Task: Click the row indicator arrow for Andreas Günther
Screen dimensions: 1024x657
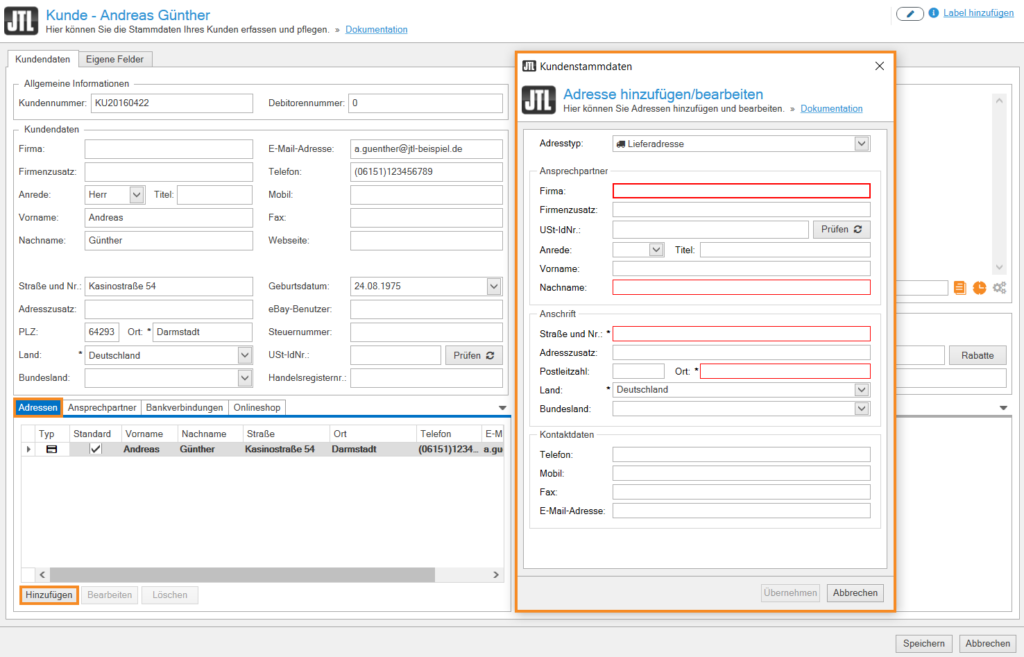Action: tap(28, 450)
